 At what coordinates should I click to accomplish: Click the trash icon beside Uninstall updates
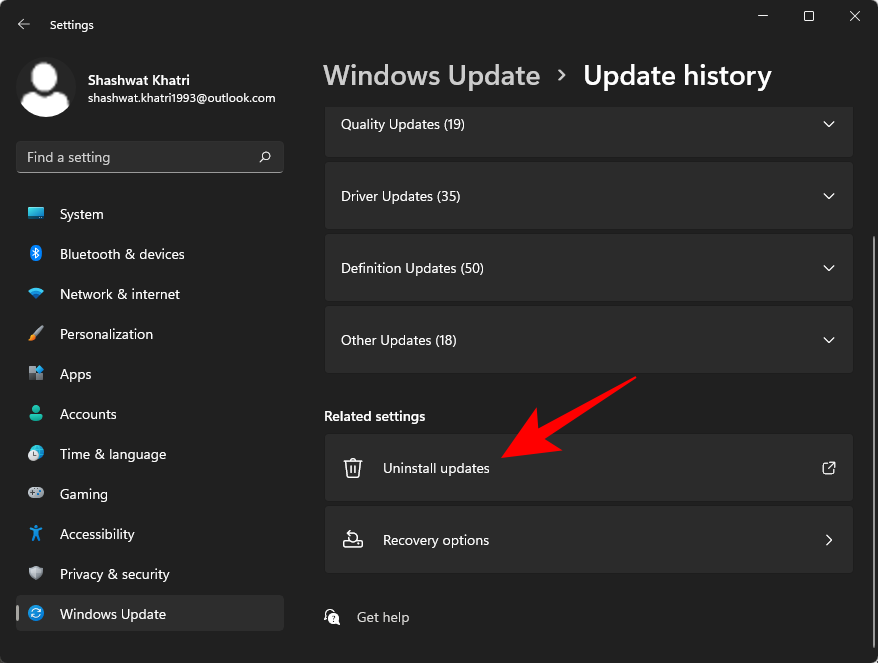point(353,468)
